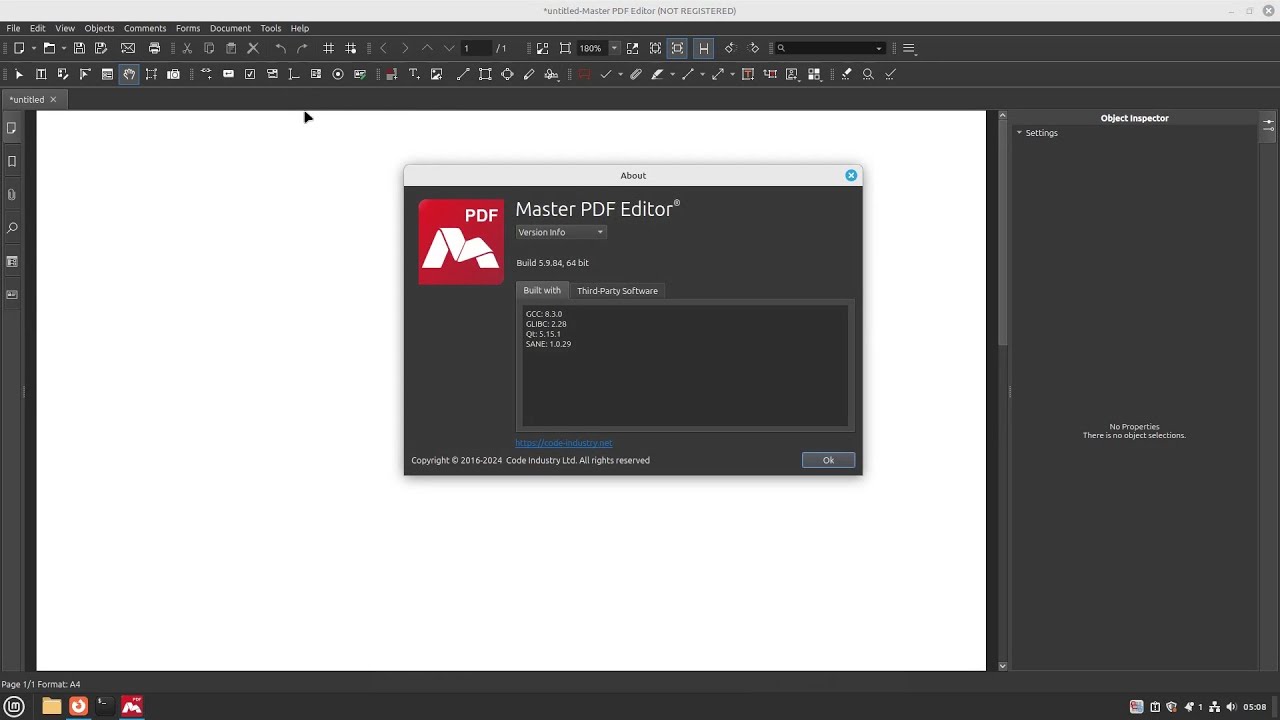Image resolution: width=1280 pixels, height=720 pixels.
Task: Select the snapshot camera tool
Action: click(173, 74)
